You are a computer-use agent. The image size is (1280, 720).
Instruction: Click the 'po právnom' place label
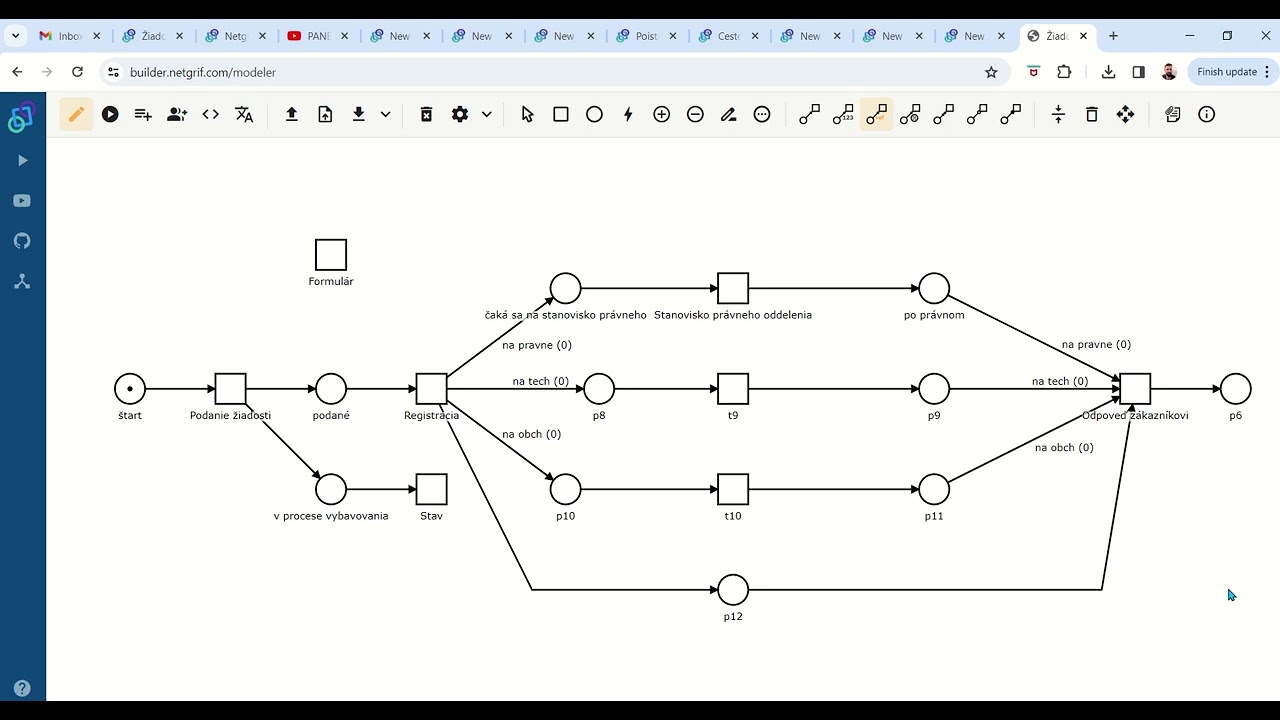coord(934,315)
